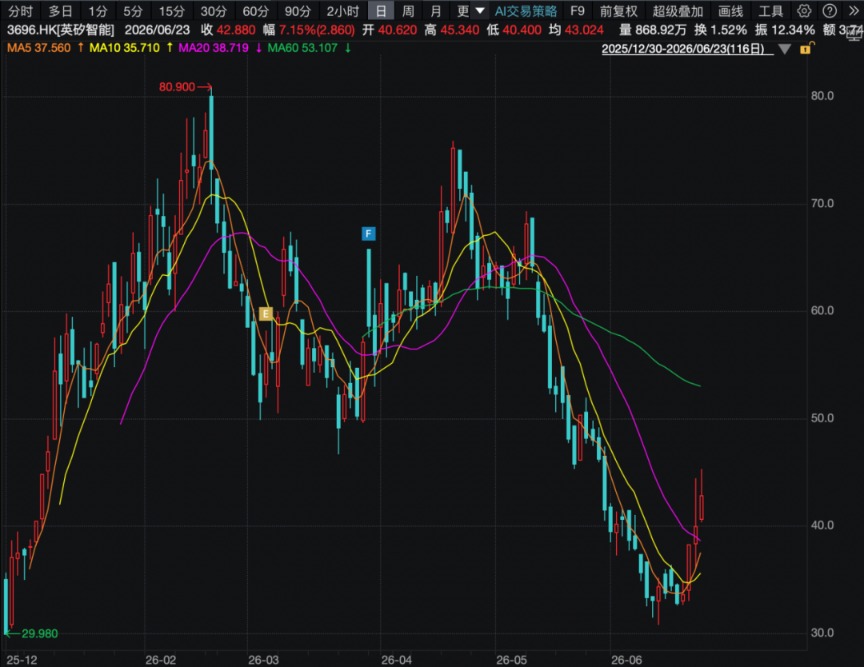Open the F9 company info

577,11
